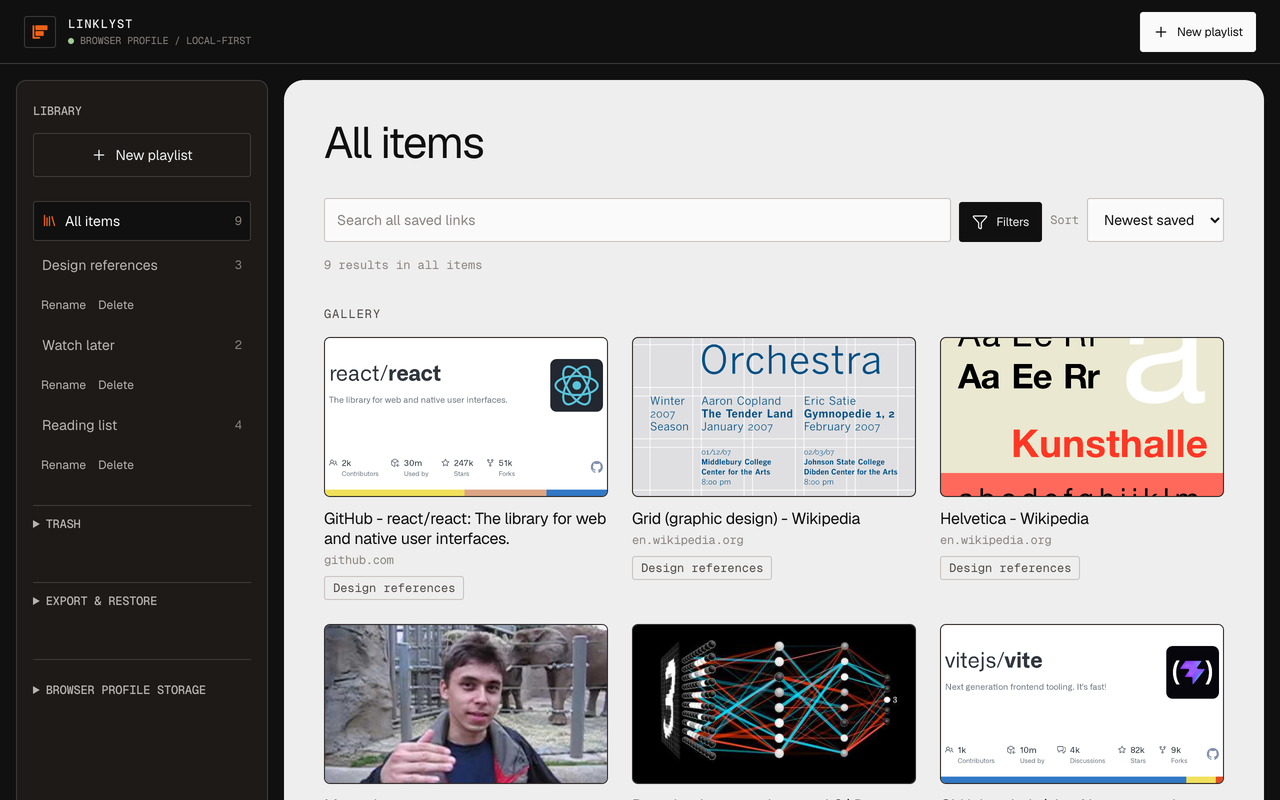1280x800 pixels.
Task: Open the Design references playlist
Action: tap(142, 265)
